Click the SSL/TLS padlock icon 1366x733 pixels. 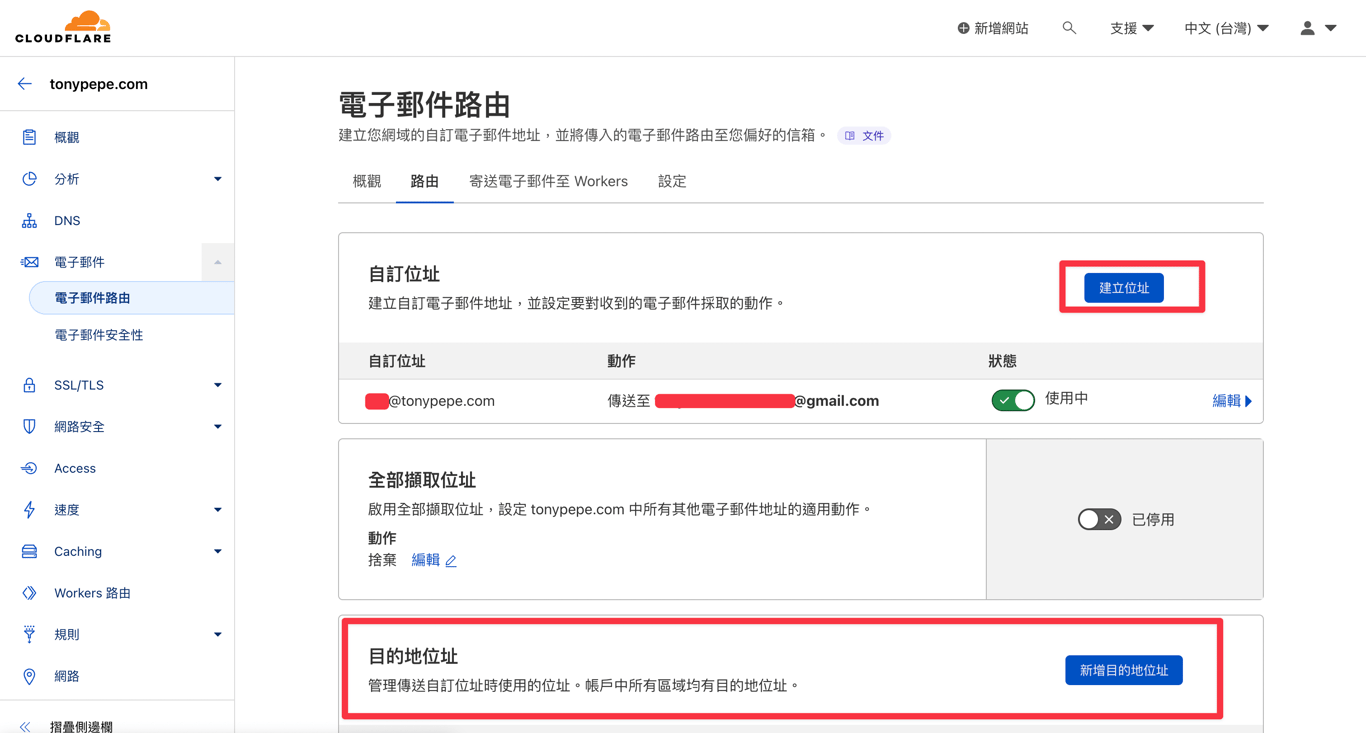point(29,385)
